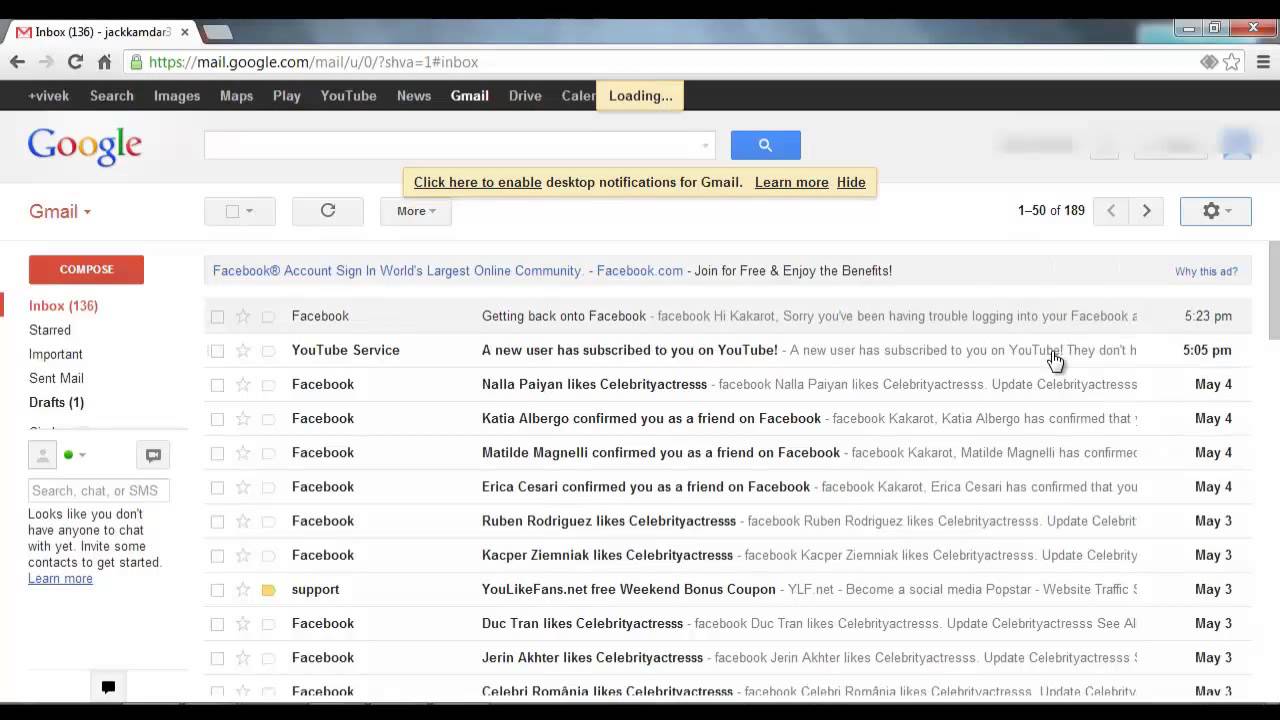1280x720 pixels.
Task: Click the Google logo
Action: 85,146
